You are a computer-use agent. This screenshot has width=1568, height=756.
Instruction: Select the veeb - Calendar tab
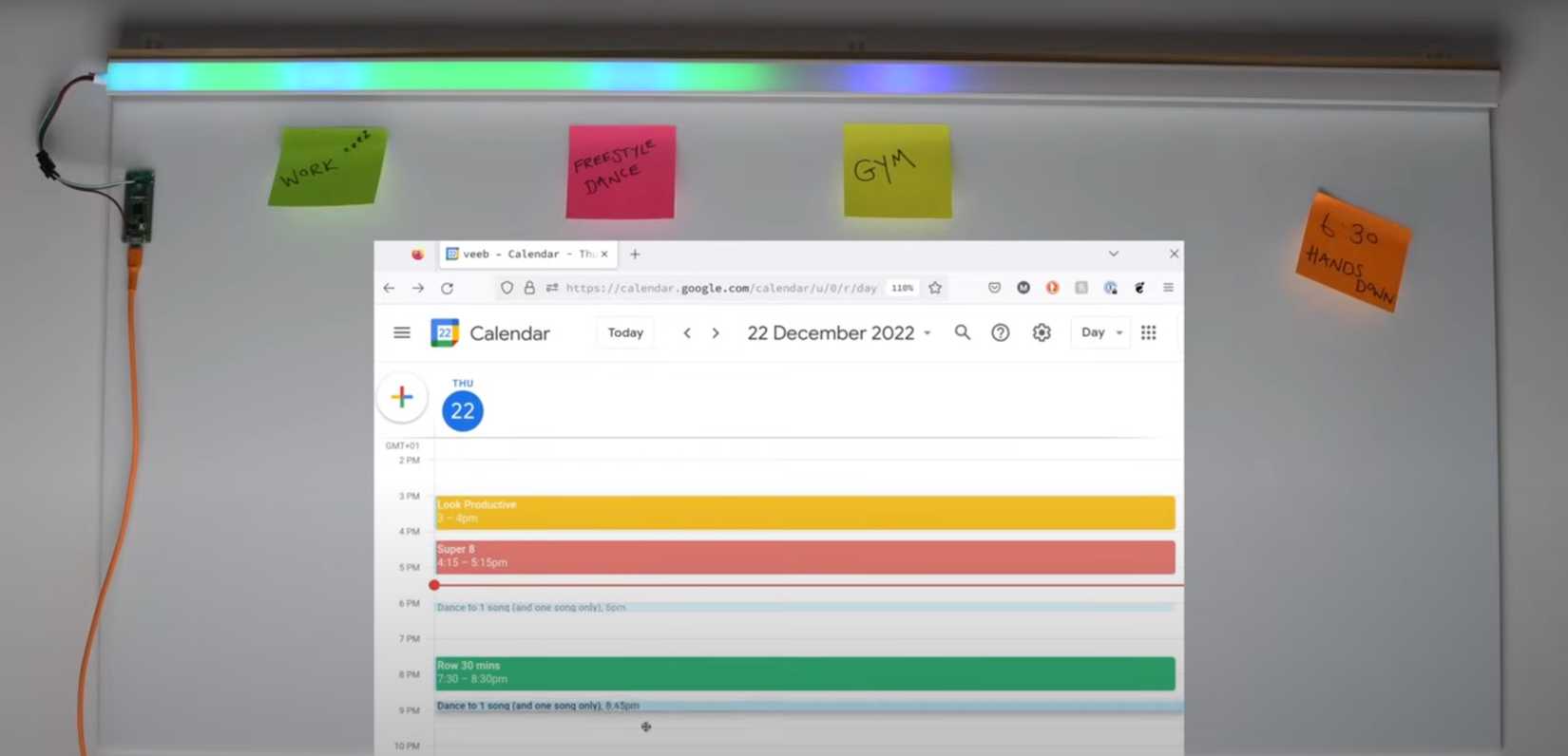click(528, 254)
